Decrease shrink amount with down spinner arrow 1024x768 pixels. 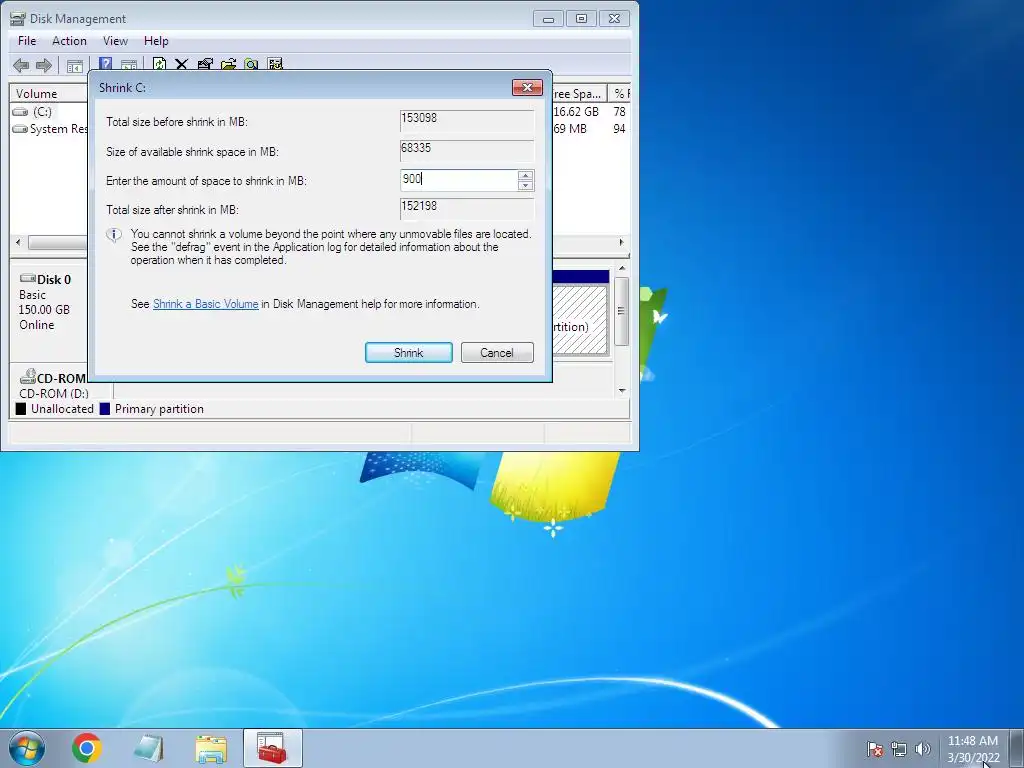click(x=525, y=185)
